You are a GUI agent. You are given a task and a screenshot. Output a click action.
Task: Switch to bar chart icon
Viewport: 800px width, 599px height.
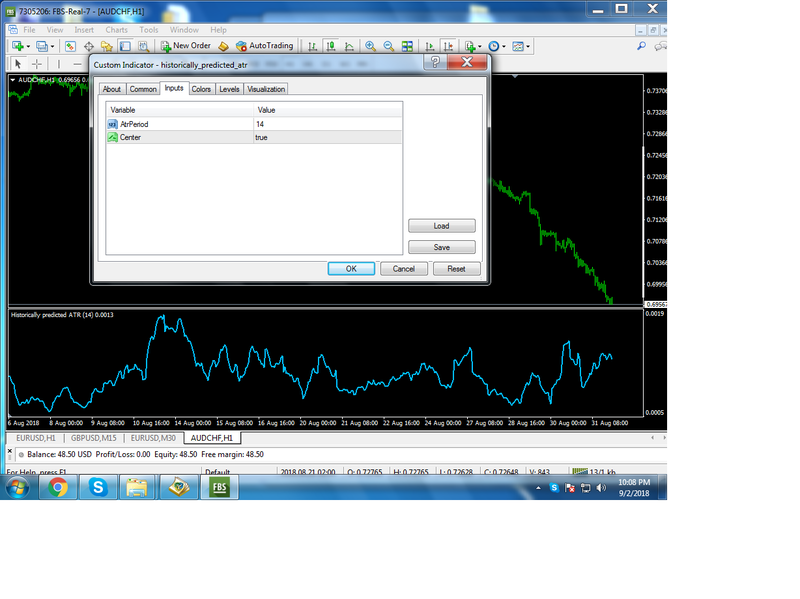[312, 46]
